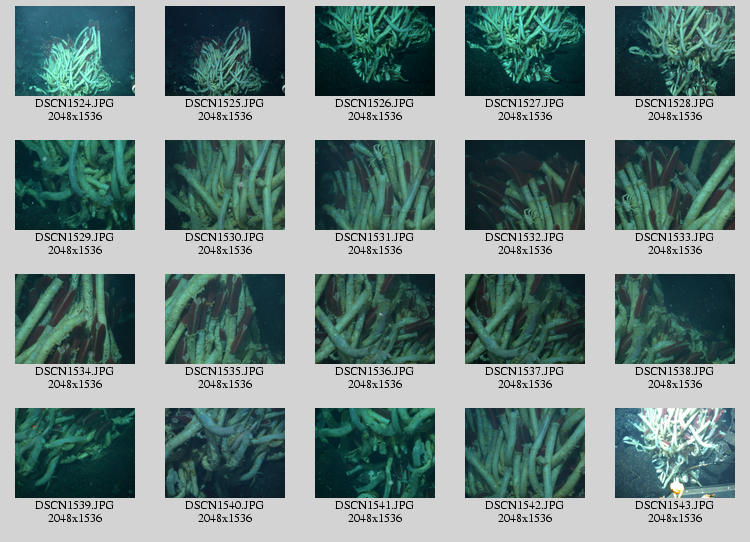Click the DSCN1538.JPG file name label
The image size is (750, 542).
(x=674, y=371)
